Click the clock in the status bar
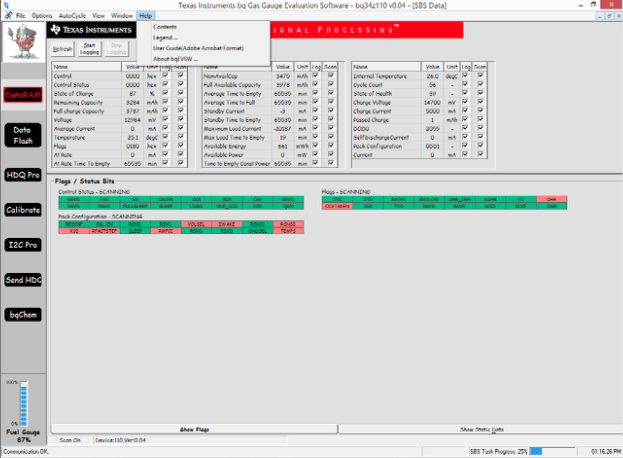 [606, 451]
